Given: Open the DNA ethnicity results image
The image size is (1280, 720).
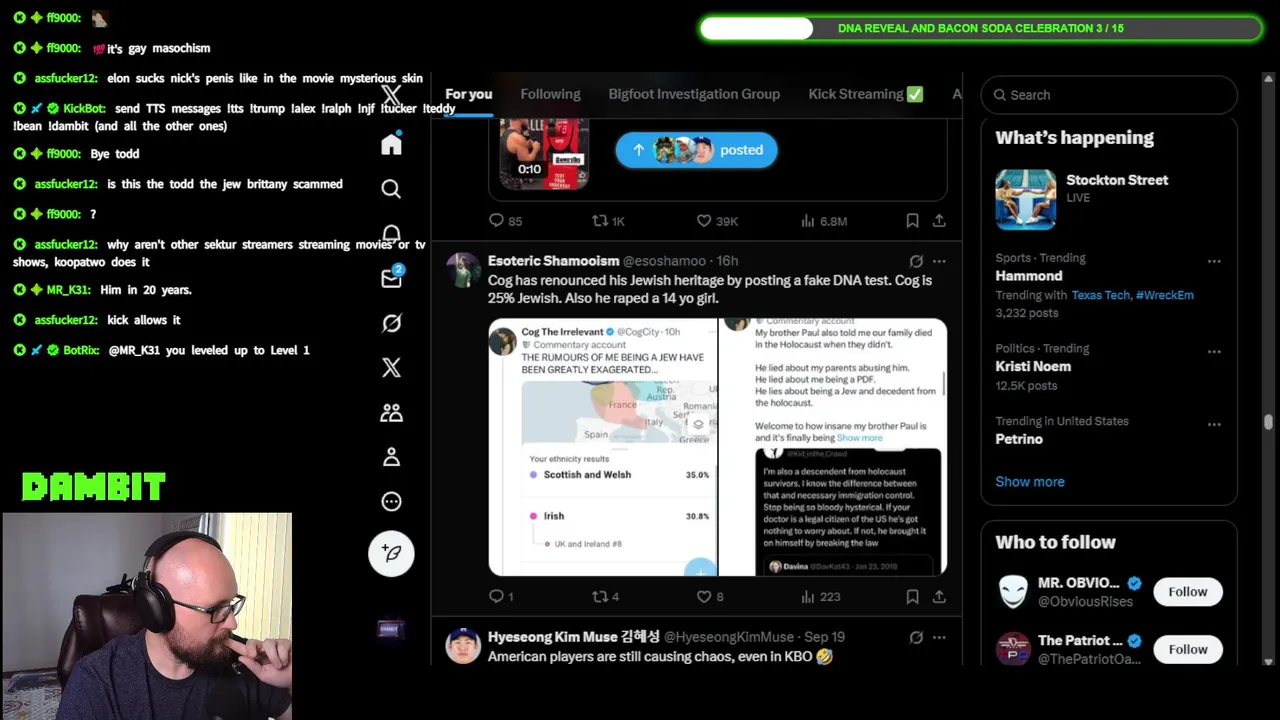Looking at the screenshot, I should click(603, 447).
